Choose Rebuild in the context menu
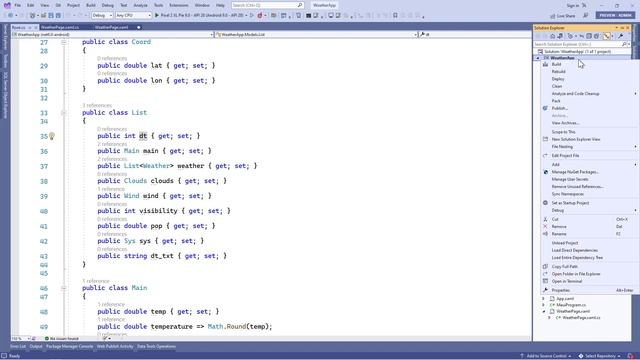 click(558, 72)
